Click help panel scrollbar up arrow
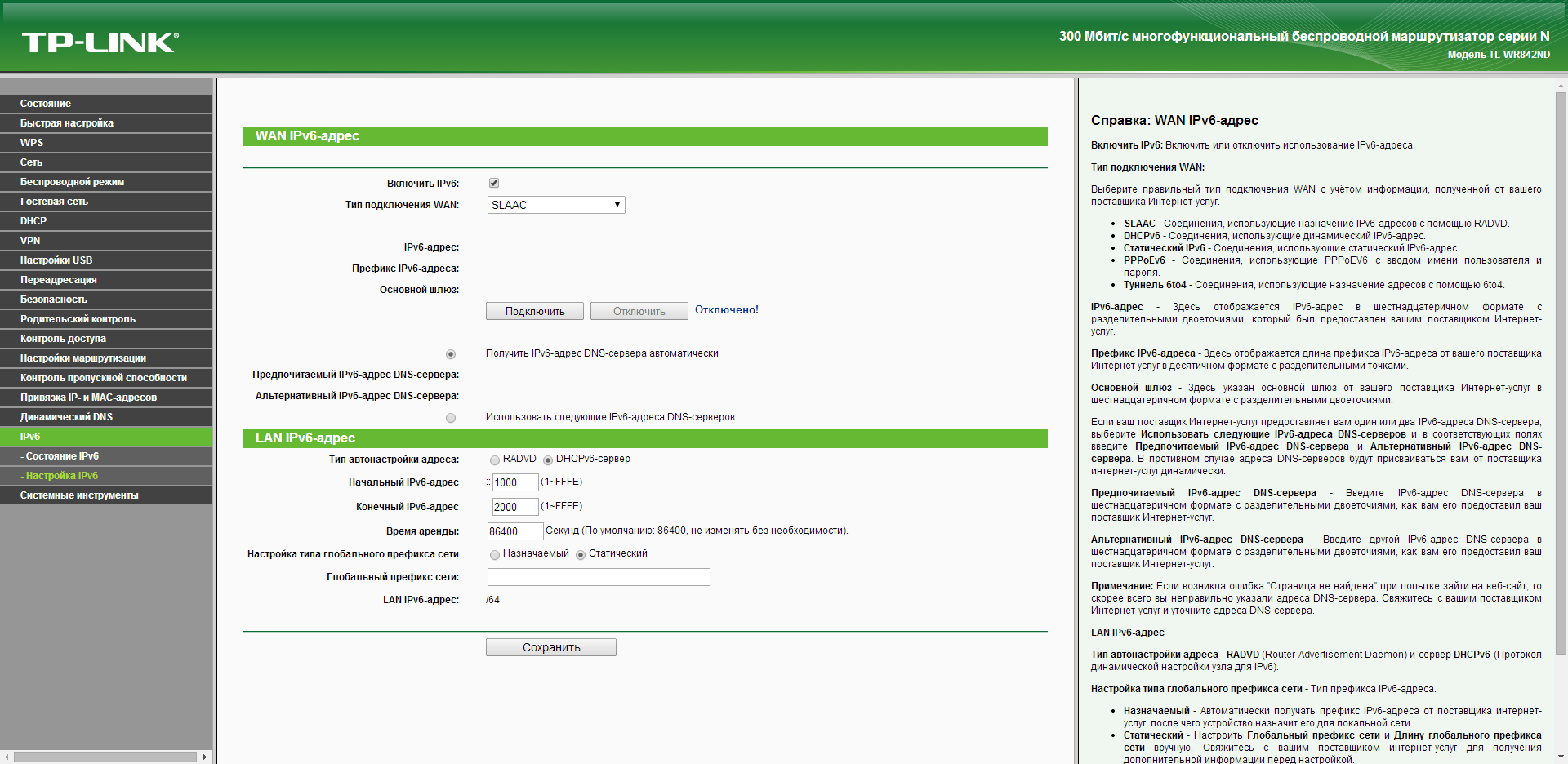 pyautogui.click(x=1561, y=85)
